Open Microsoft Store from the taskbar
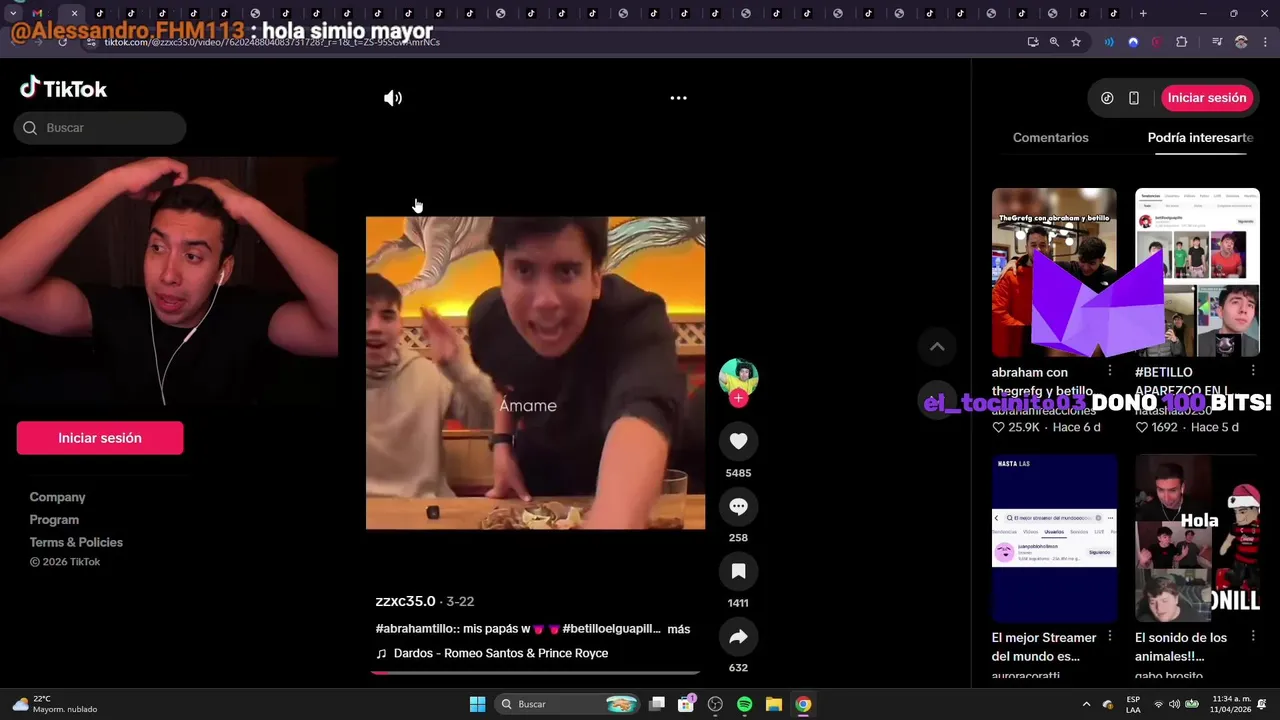1280x720 pixels. pos(686,704)
